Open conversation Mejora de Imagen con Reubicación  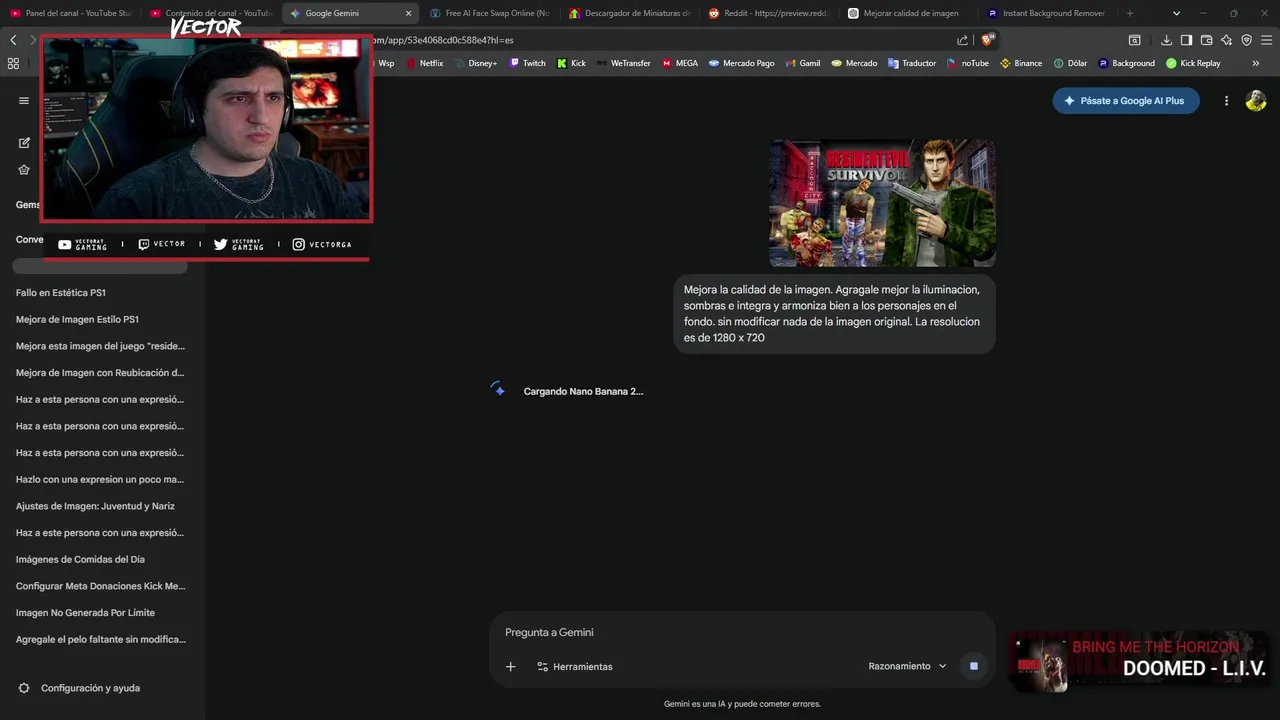(x=100, y=373)
